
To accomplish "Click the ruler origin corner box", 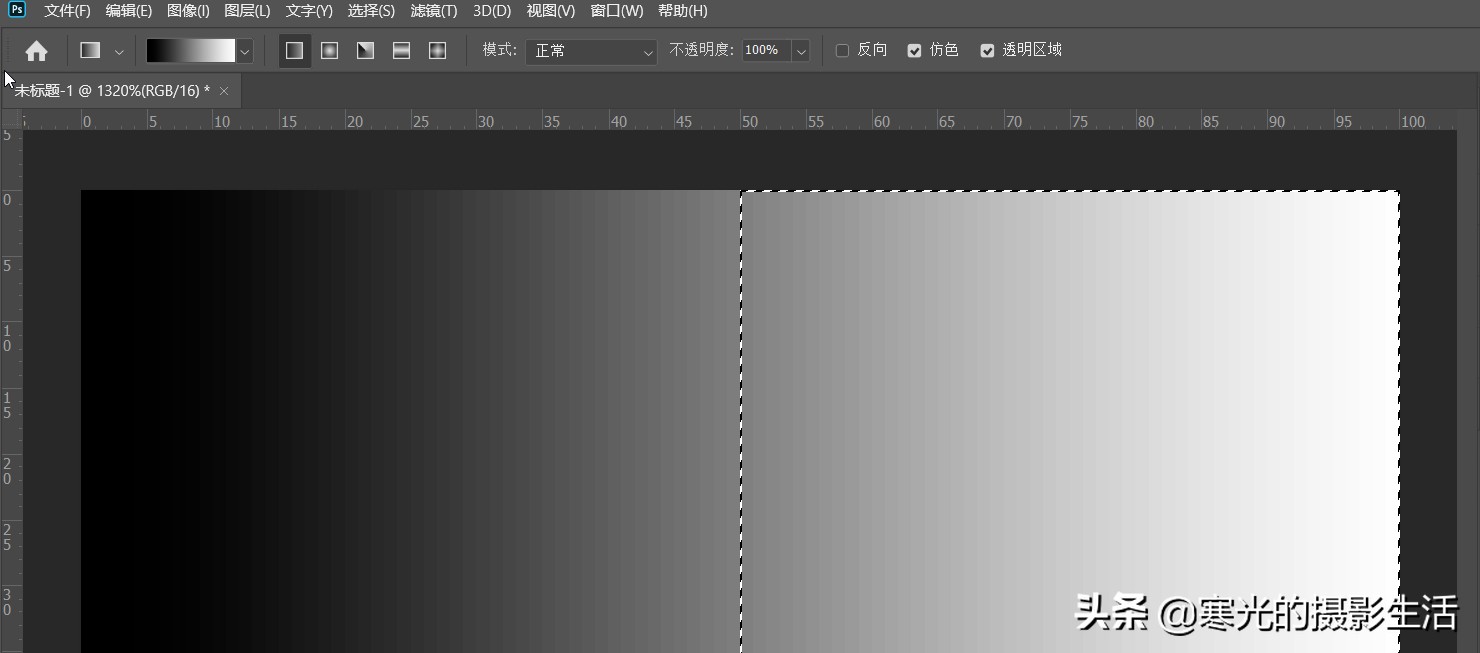I will point(11,119).
